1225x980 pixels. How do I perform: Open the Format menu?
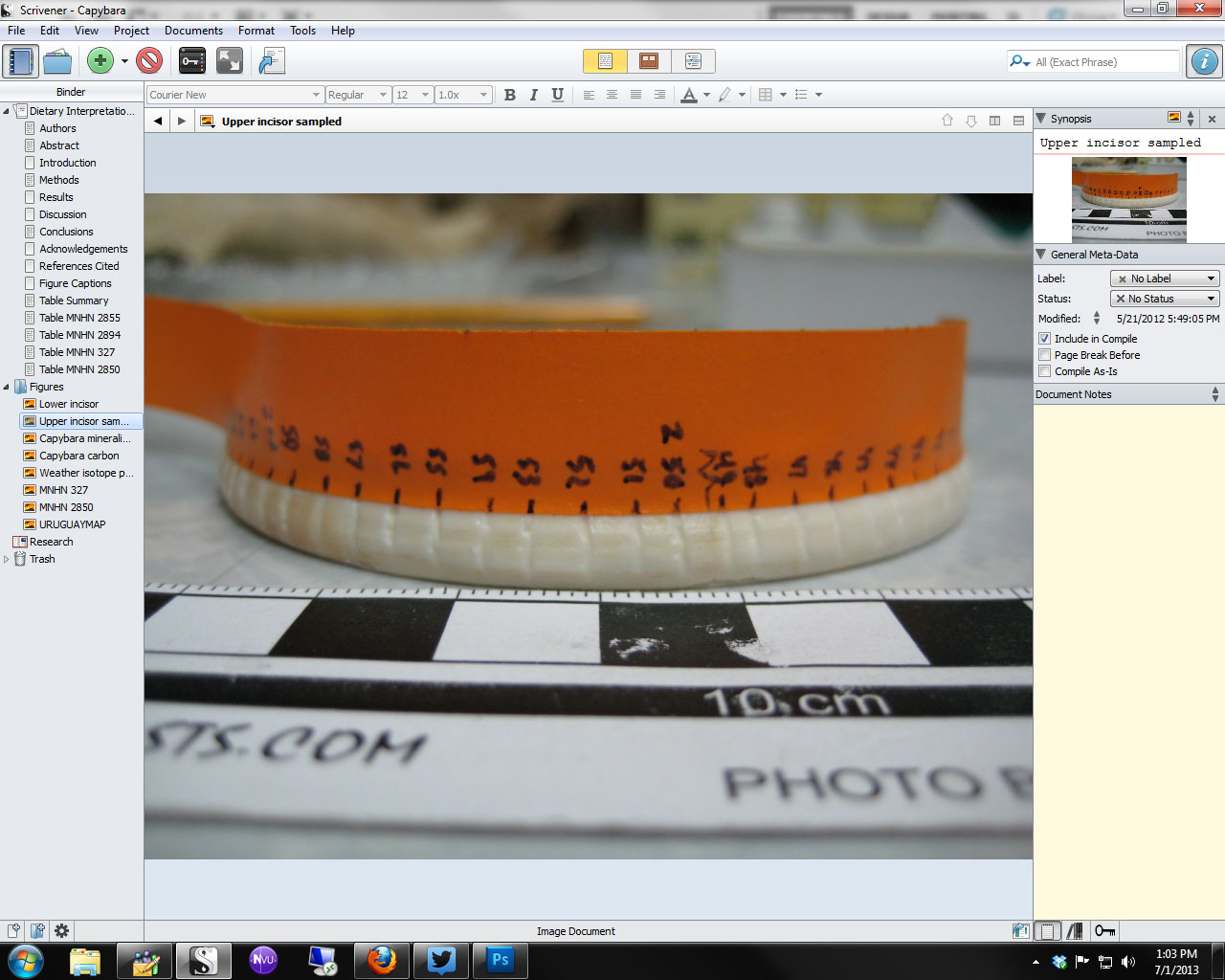click(256, 31)
